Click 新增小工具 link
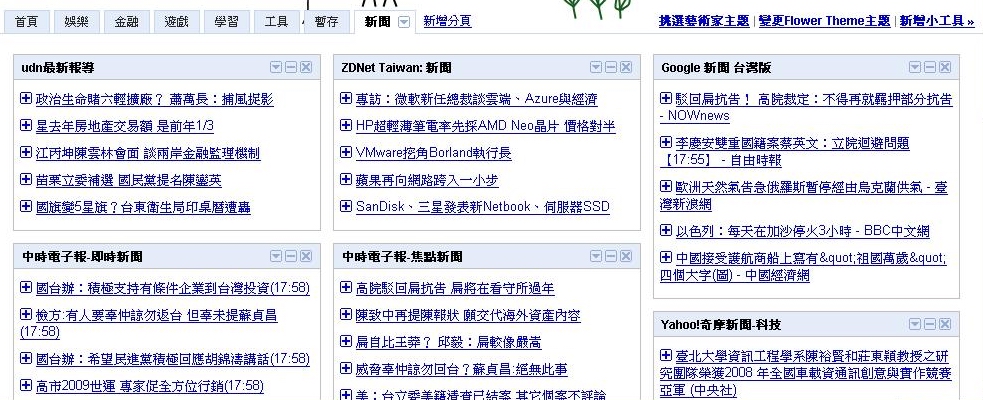The width and height of the screenshot is (983, 400). [937, 21]
